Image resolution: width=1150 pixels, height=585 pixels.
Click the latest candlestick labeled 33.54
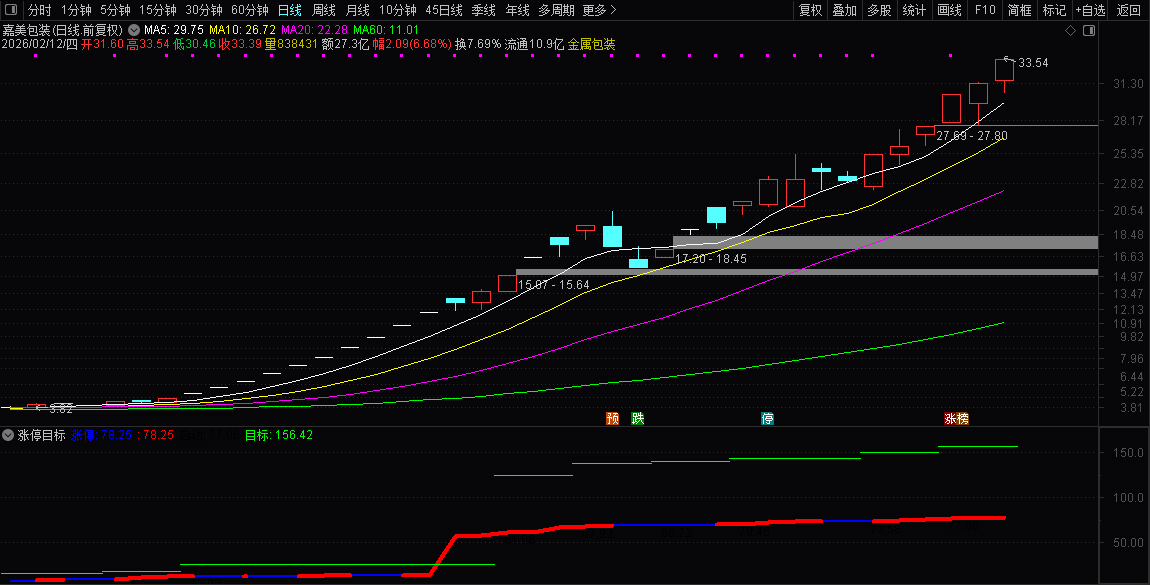click(x=1004, y=70)
